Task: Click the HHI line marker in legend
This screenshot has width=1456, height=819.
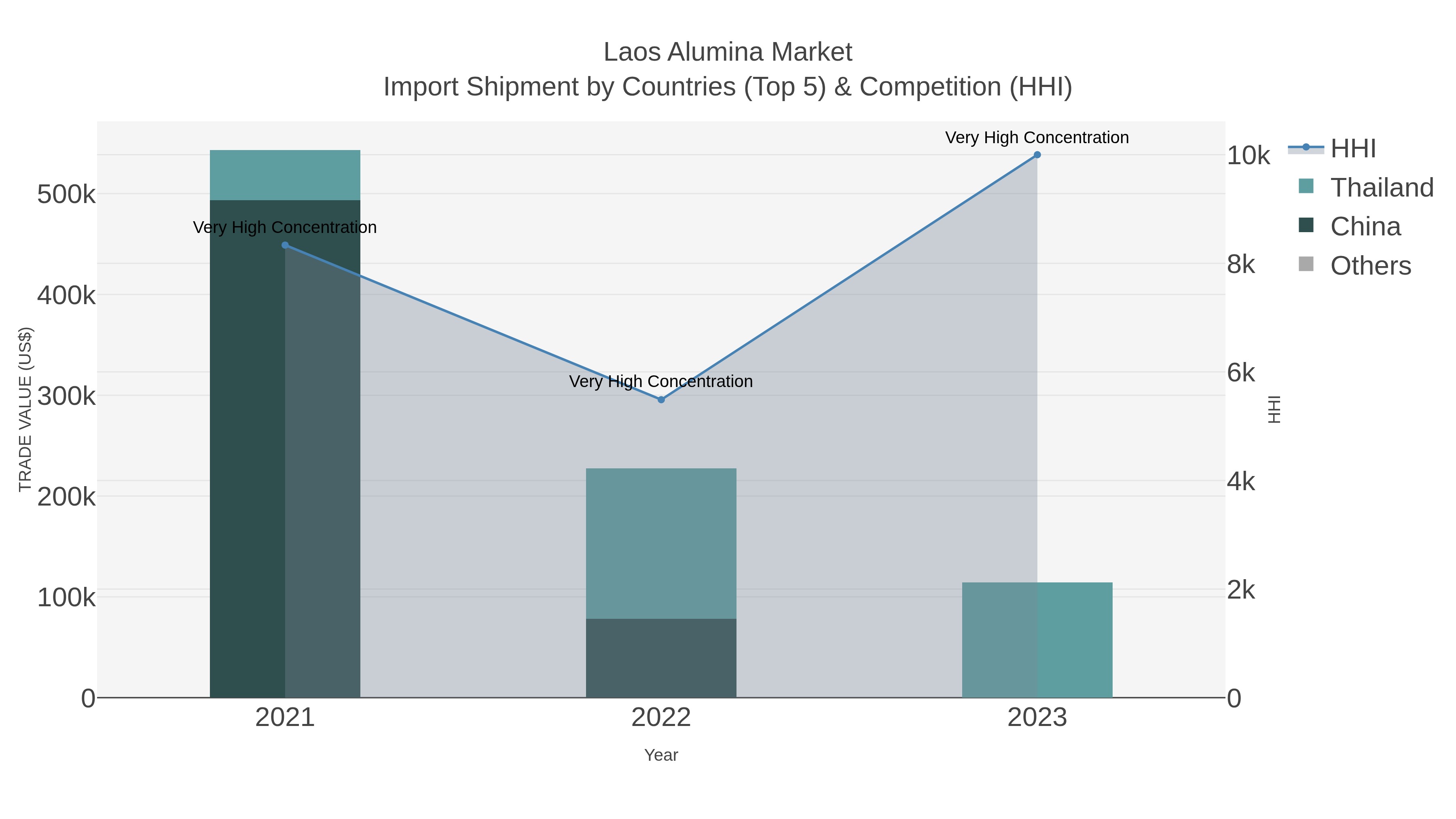Action: [x=1306, y=148]
